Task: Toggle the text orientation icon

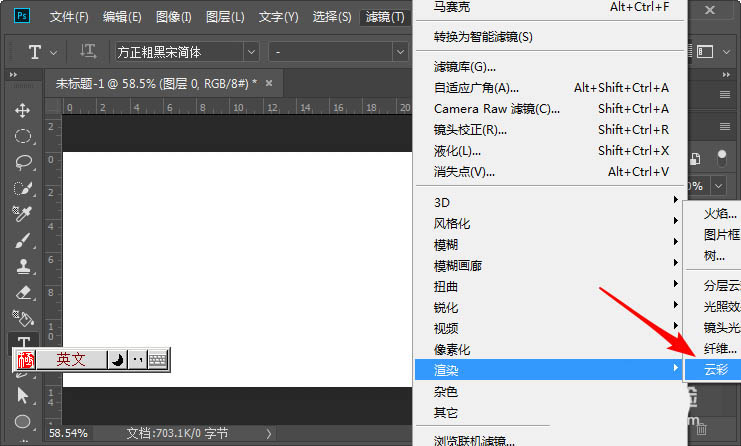Action: pos(88,51)
